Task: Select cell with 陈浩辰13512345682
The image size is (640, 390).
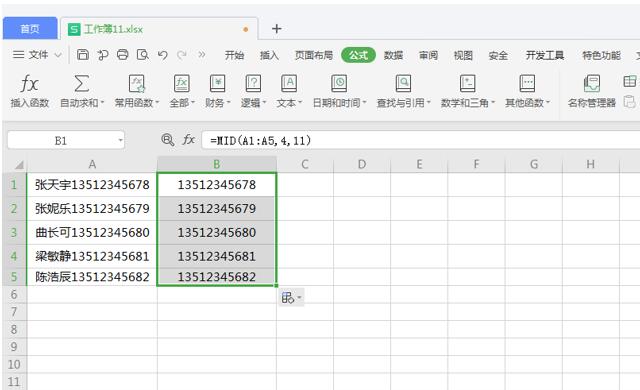Action: (x=92, y=277)
